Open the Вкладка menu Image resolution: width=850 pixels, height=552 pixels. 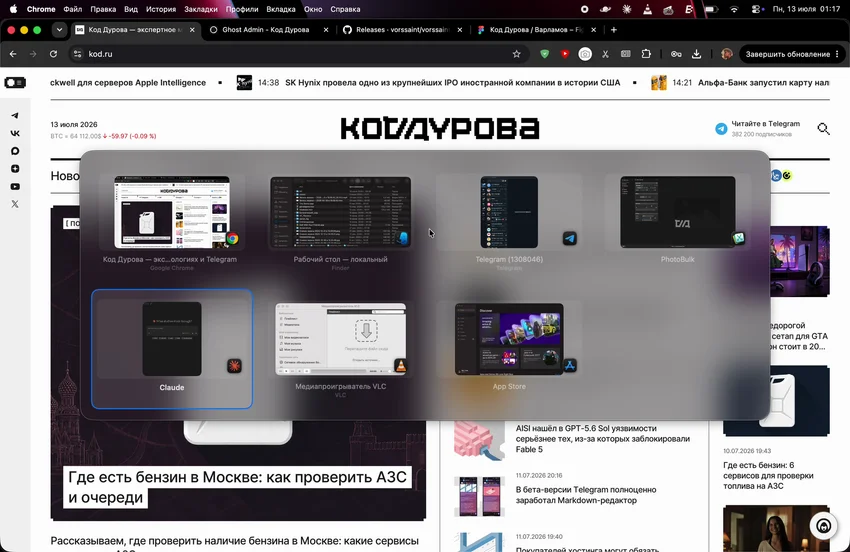pos(281,9)
